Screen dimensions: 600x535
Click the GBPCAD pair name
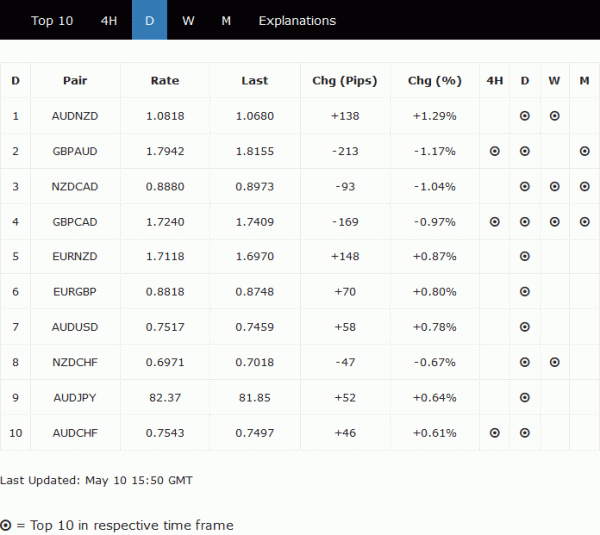pyautogui.click(x=75, y=221)
